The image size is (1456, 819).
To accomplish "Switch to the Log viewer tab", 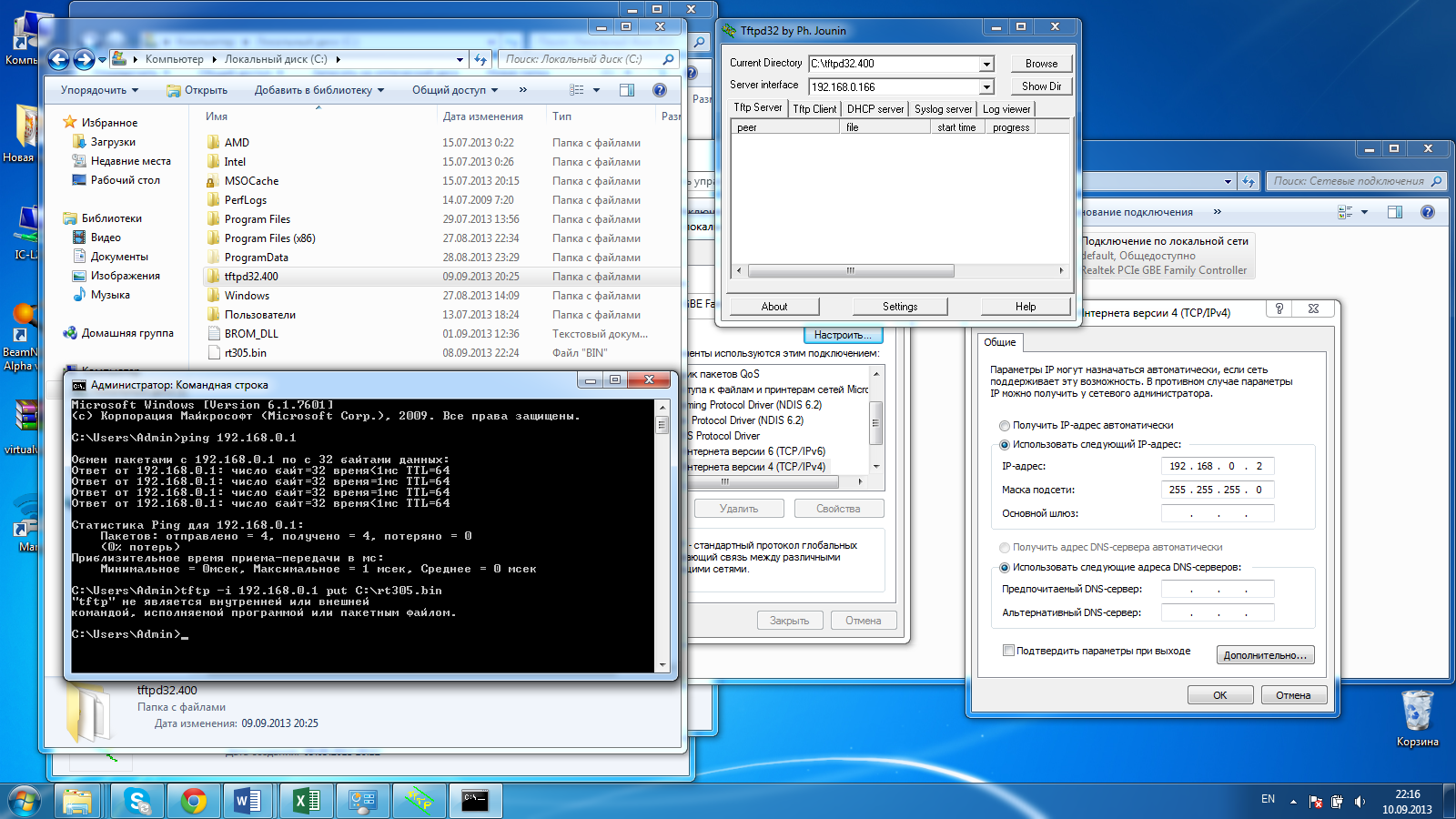I will pyautogui.click(x=1006, y=109).
